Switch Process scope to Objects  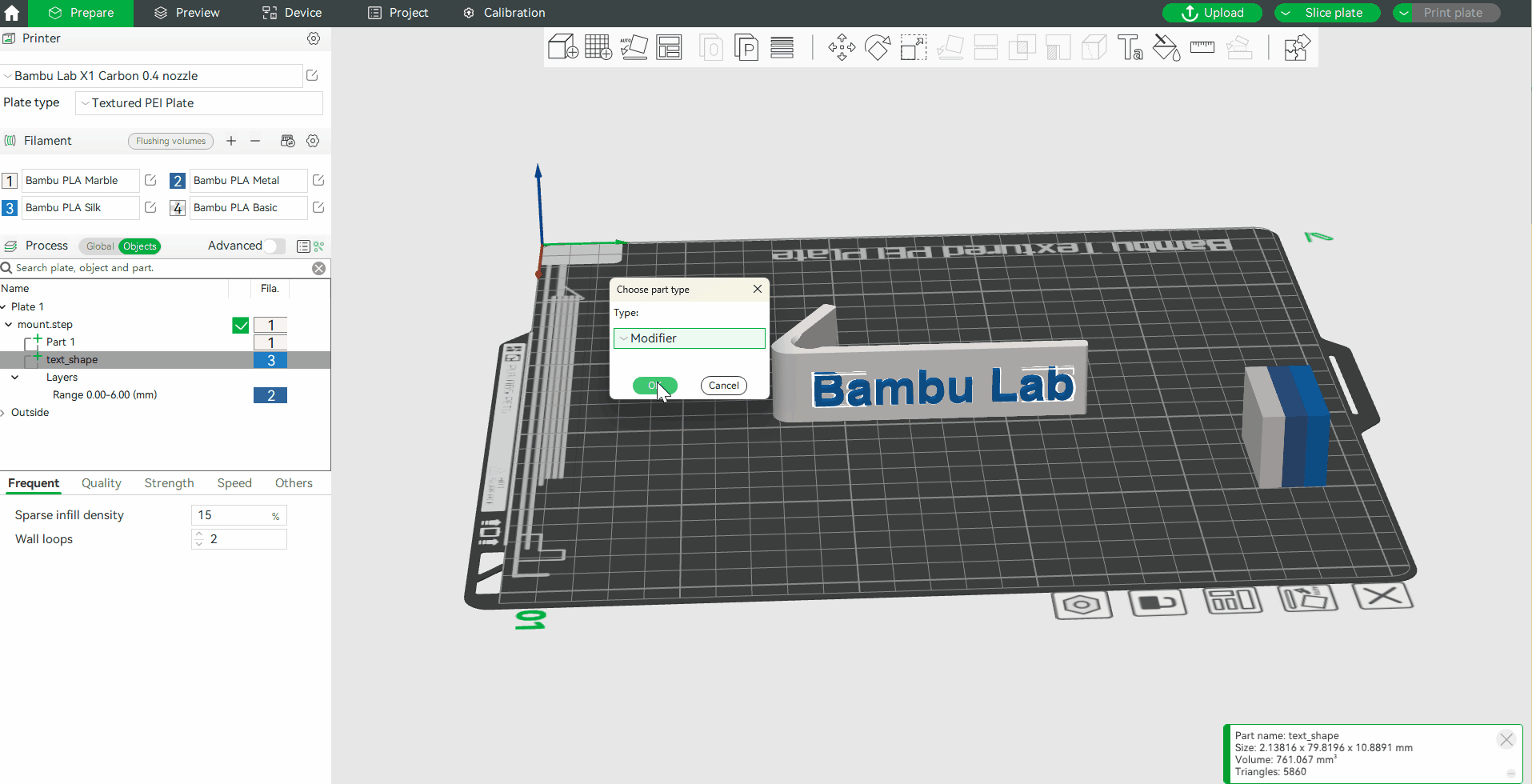(x=140, y=246)
